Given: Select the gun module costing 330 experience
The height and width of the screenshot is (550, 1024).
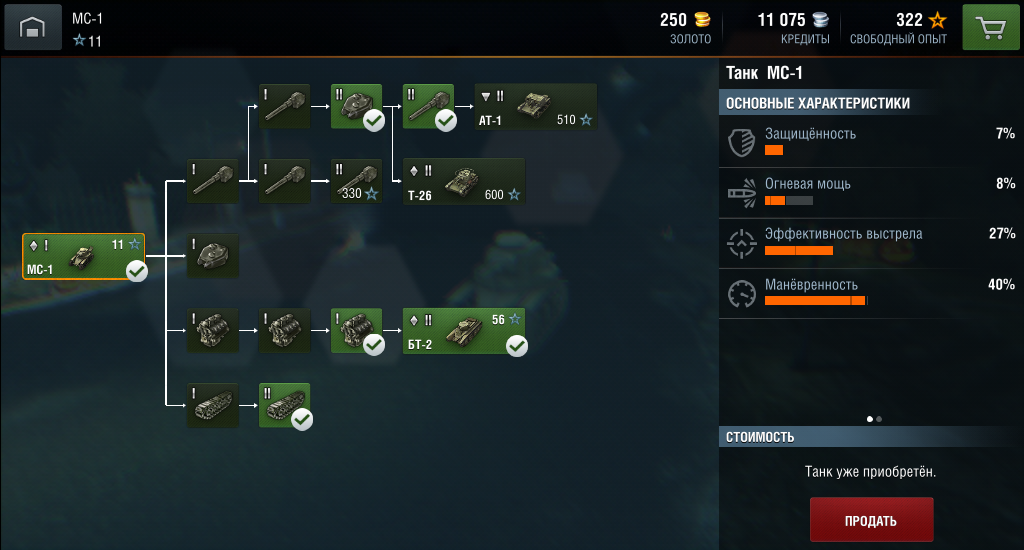Looking at the screenshot, I should (x=357, y=181).
